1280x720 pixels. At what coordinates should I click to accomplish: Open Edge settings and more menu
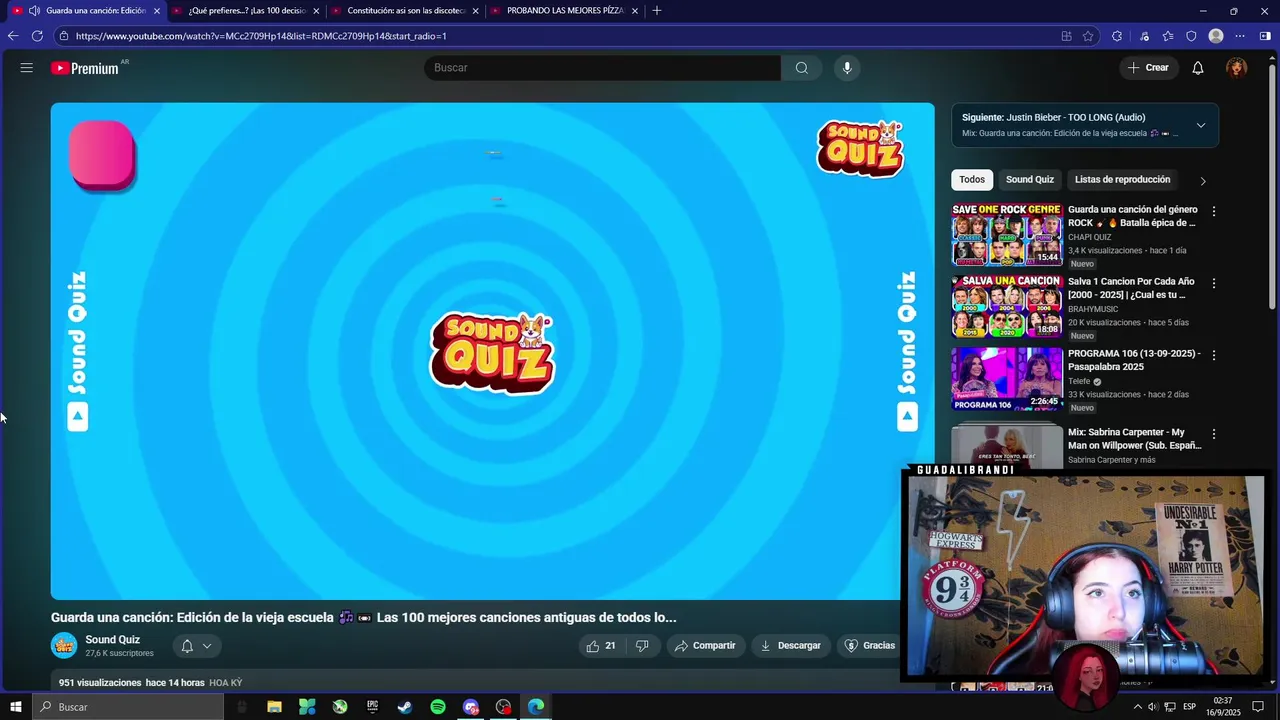1240,36
